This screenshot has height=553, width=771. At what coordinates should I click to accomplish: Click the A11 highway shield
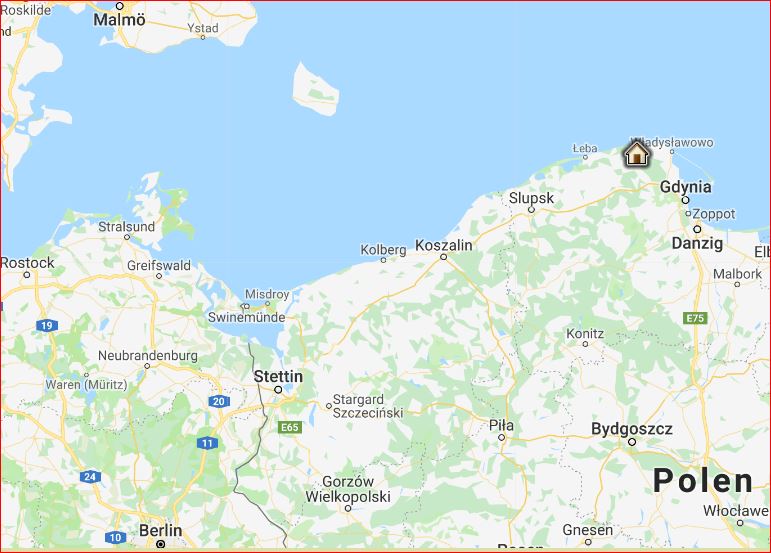pyautogui.click(x=207, y=443)
